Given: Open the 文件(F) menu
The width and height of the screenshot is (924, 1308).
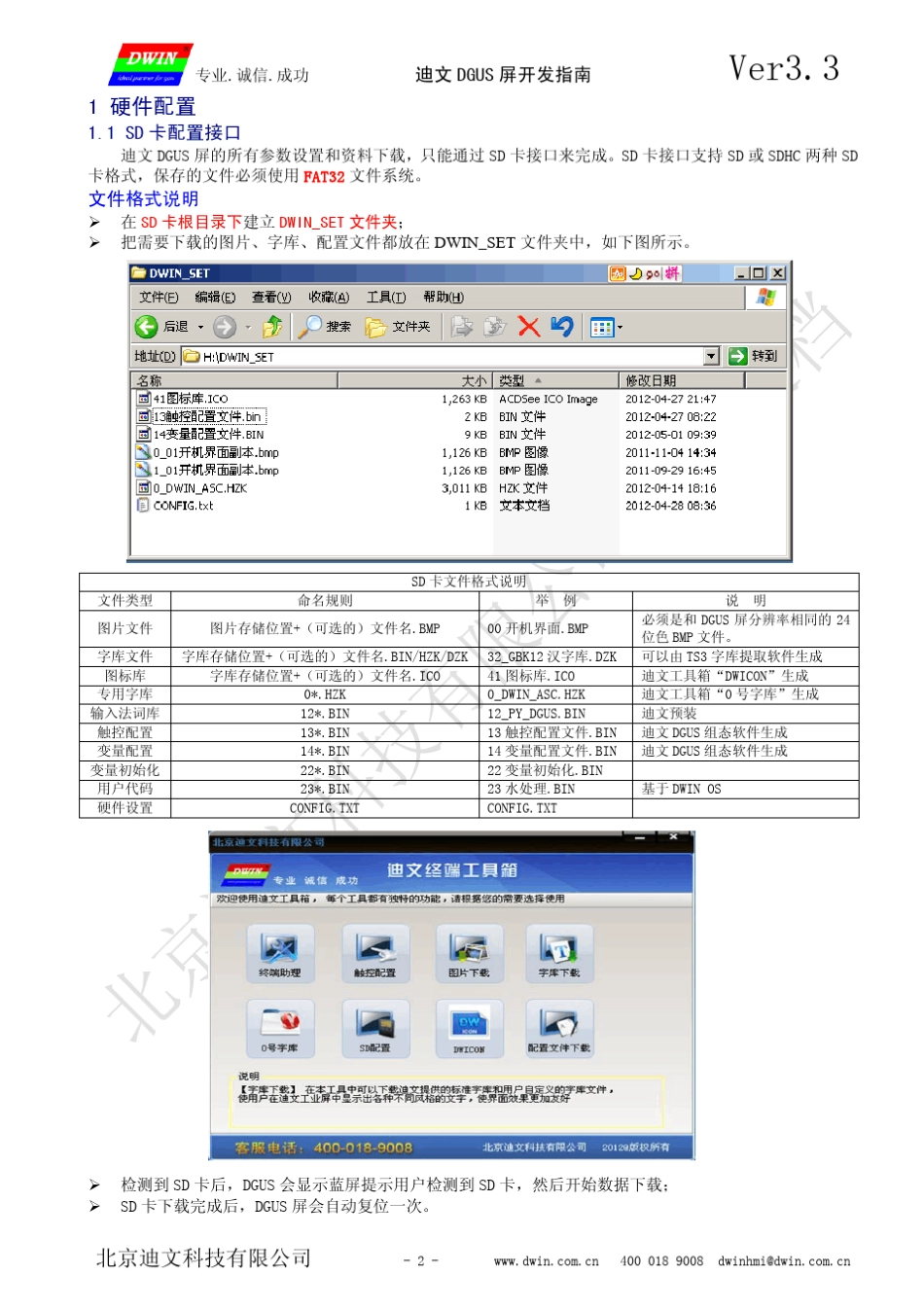Looking at the screenshot, I should (x=159, y=298).
